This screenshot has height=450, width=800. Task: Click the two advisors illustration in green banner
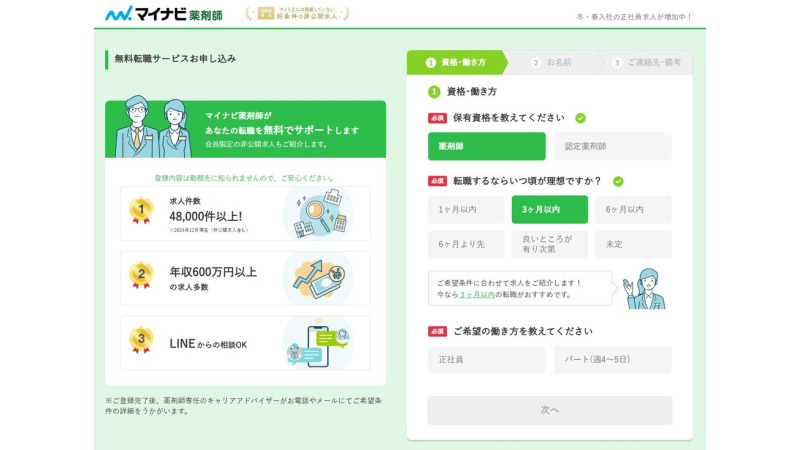tap(155, 127)
